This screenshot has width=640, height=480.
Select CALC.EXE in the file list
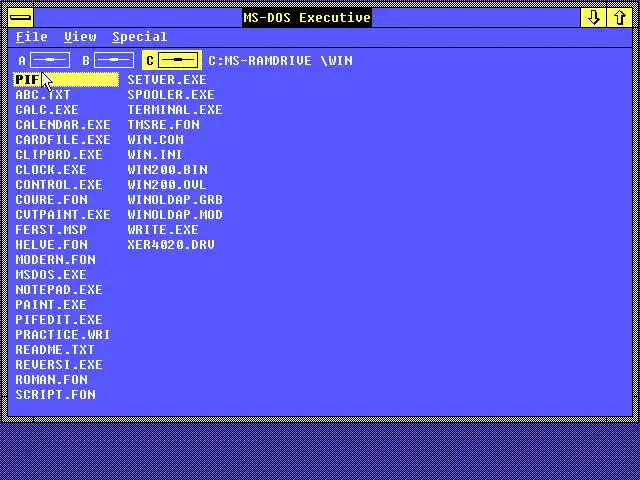[47, 110]
